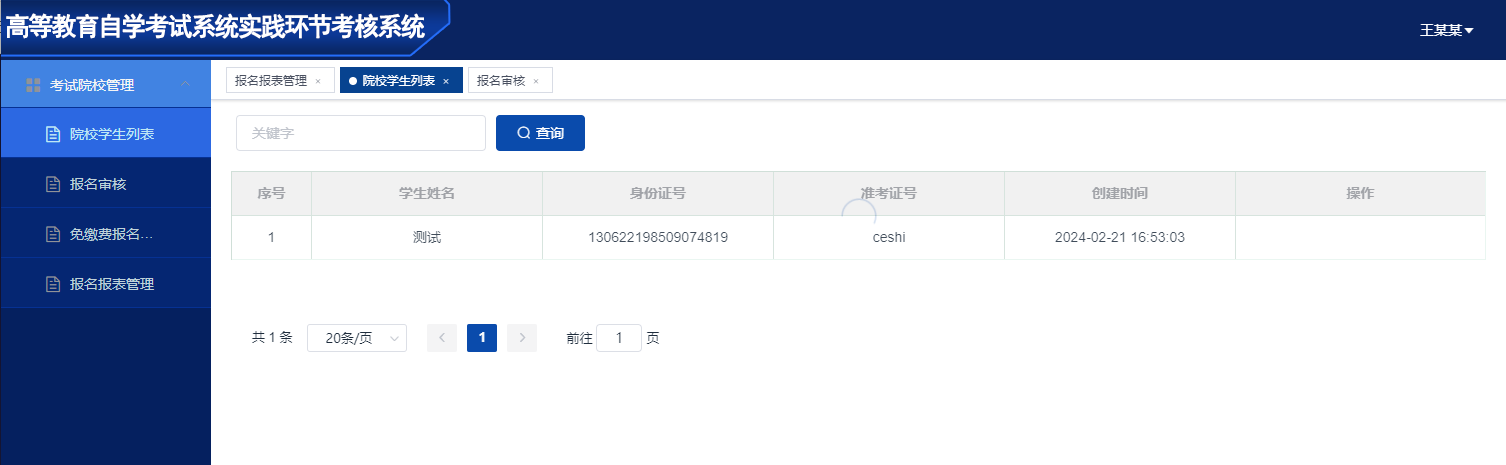The width and height of the screenshot is (1506, 465).
Task: Click document icon next to 报名审核
Action: 54,184
